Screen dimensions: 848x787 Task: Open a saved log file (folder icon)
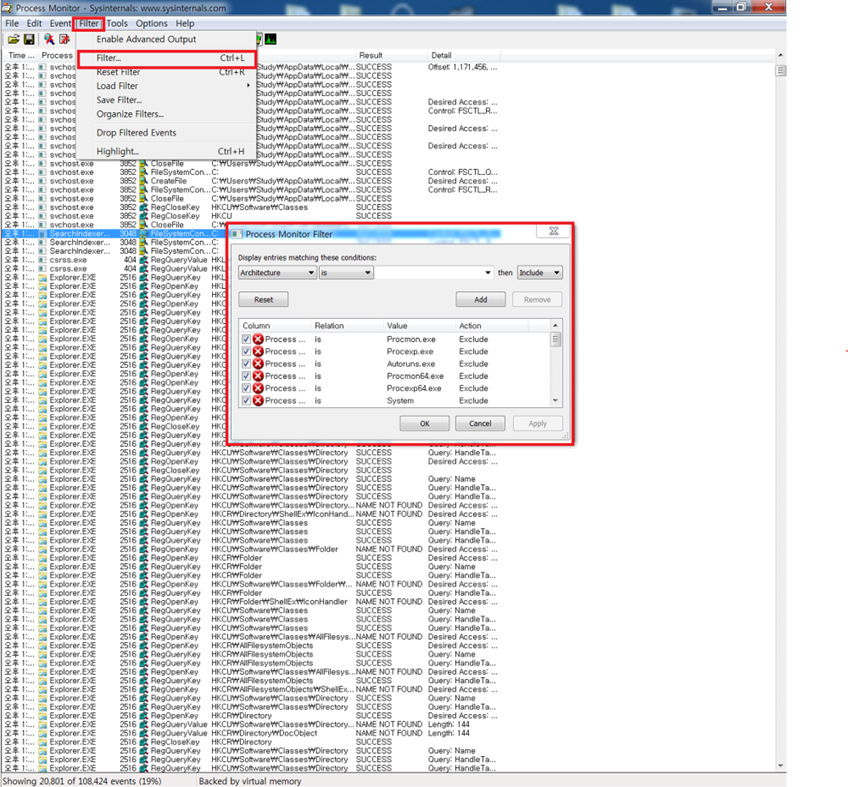(x=14, y=38)
